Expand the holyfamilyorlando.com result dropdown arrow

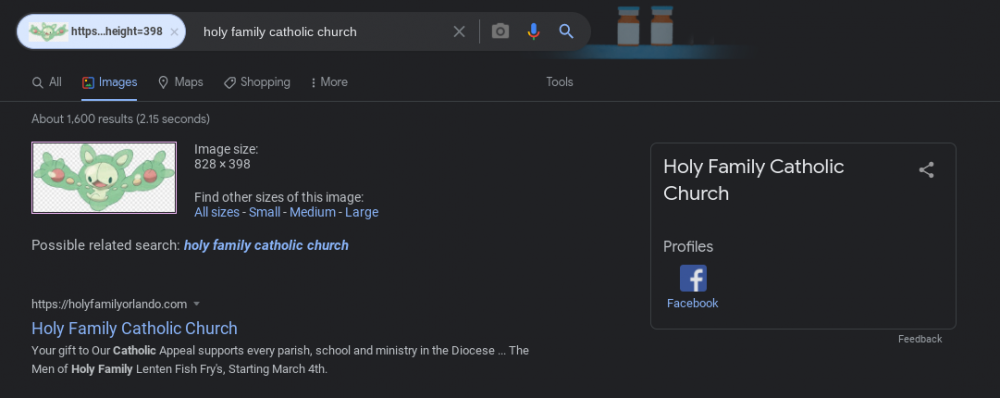click(x=196, y=304)
